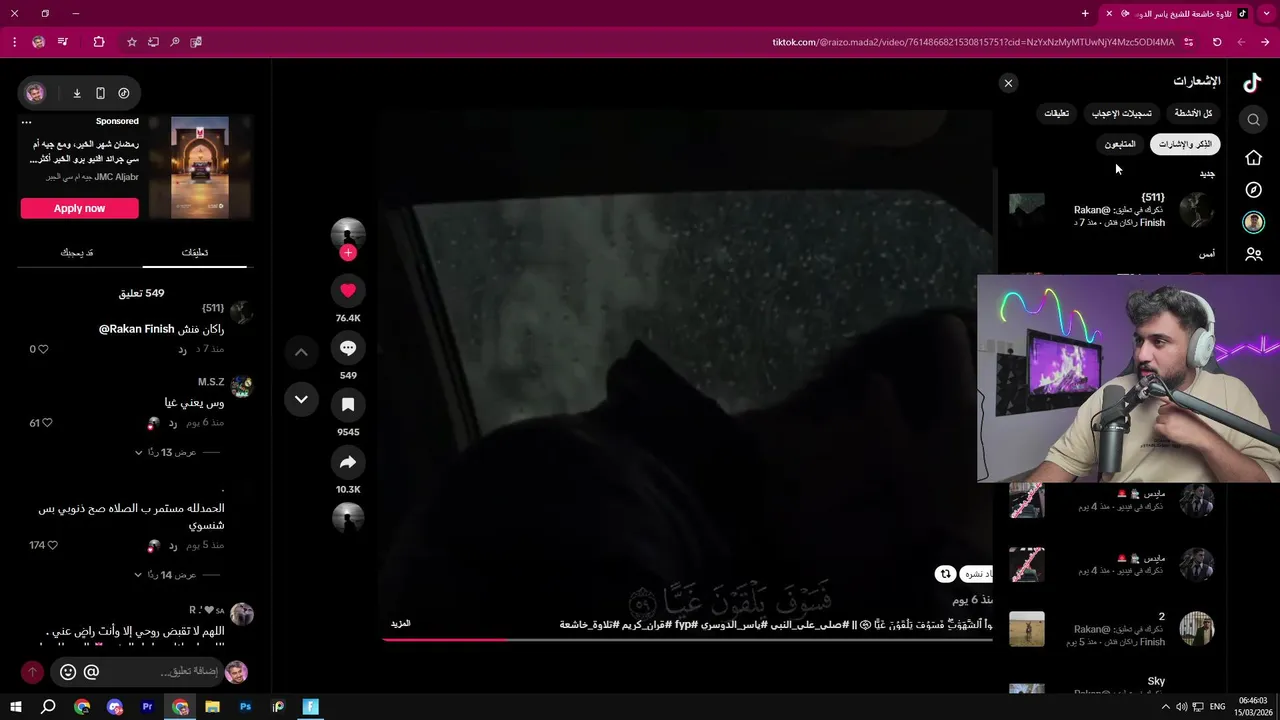Click the tiktok.com address bar
This screenshot has height=720, width=1280.
pos(973,42)
